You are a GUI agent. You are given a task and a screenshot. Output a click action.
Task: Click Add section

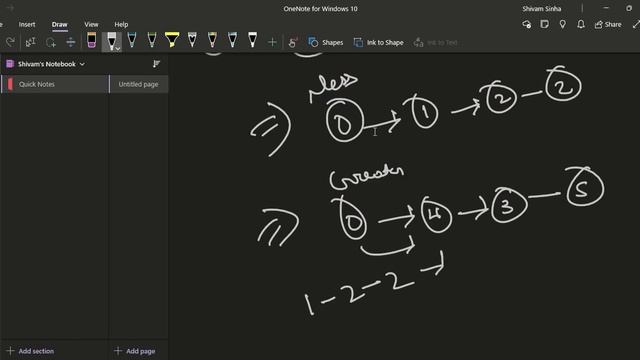point(31,351)
